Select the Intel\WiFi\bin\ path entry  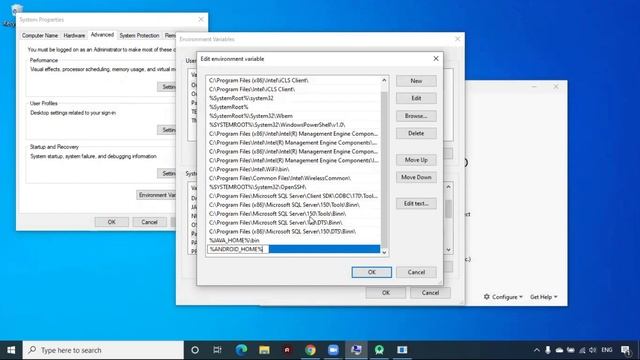(x=293, y=169)
